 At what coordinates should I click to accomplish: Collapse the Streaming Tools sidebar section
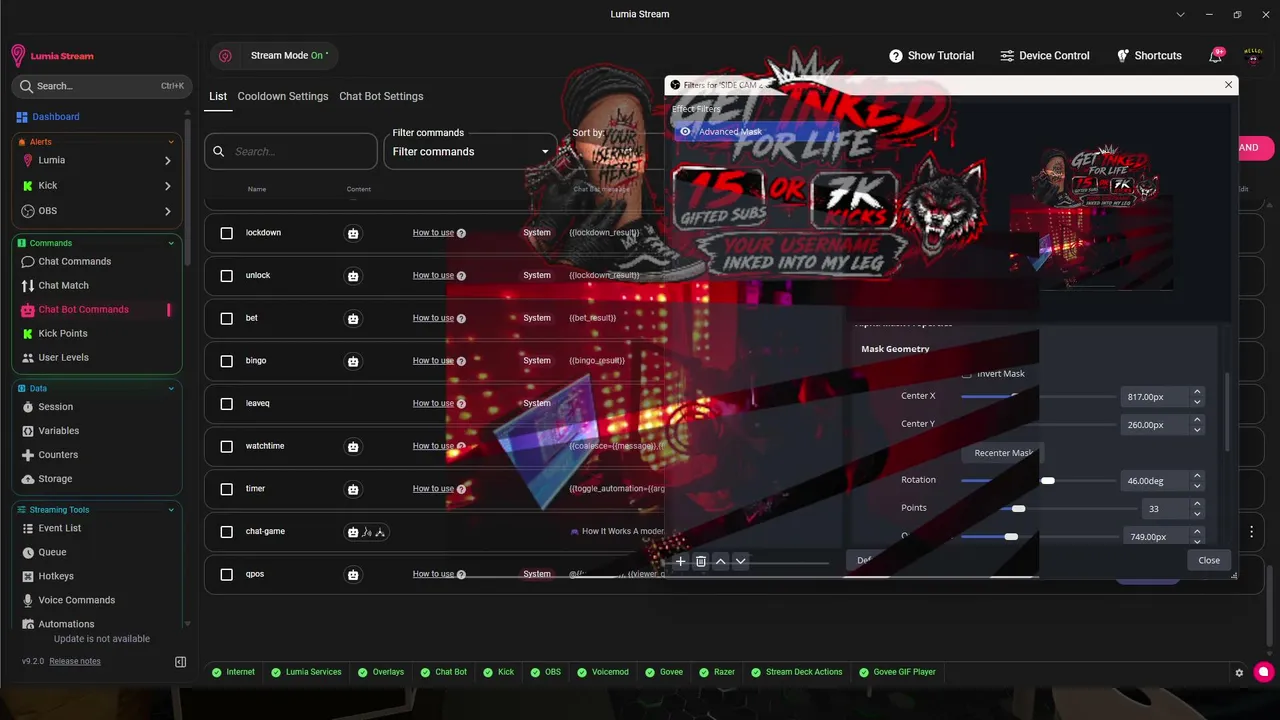[171, 510]
